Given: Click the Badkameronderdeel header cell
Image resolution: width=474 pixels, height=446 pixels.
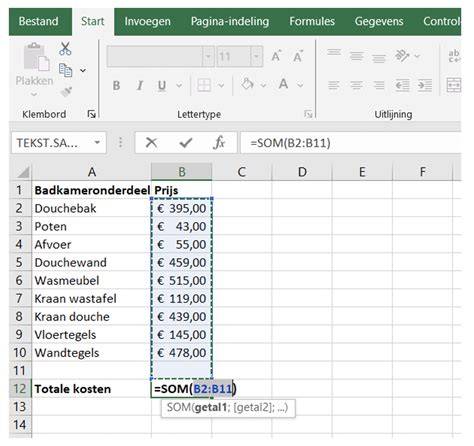Looking at the screenshot, I should pos(92,190).
